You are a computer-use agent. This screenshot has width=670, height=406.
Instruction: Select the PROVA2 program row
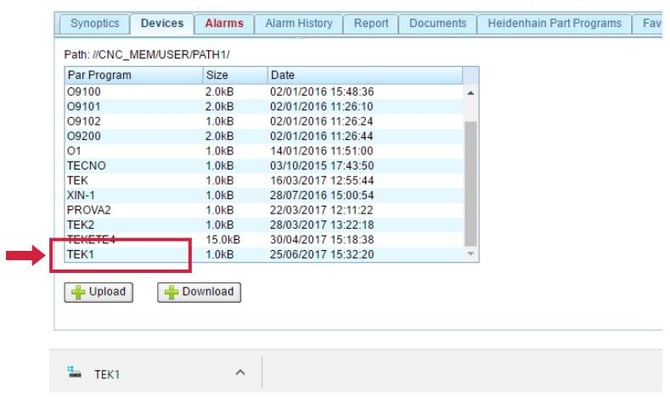pyautogui.click(x=264, y=210)
